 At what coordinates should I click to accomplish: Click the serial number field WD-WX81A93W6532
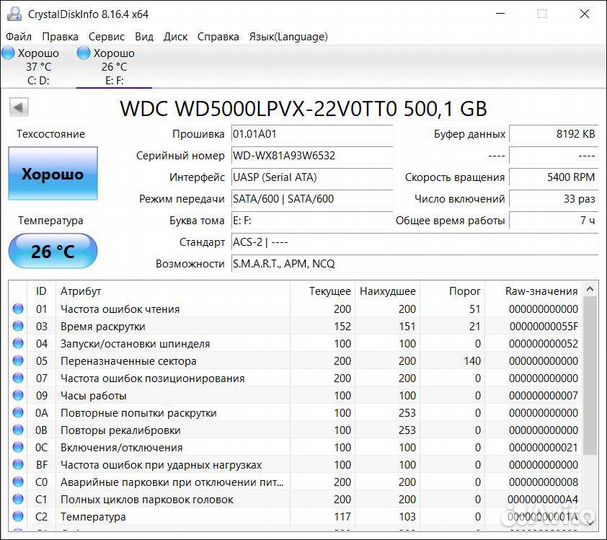[312, 156]
